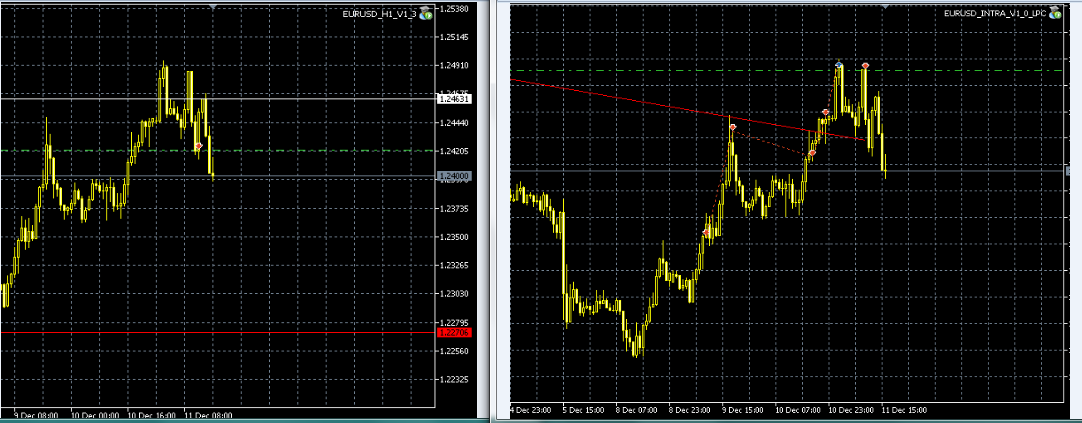Click the 1.25380 value on the price scale
The height and width of the screenshot is (423, 1082).
pos(455,9)
